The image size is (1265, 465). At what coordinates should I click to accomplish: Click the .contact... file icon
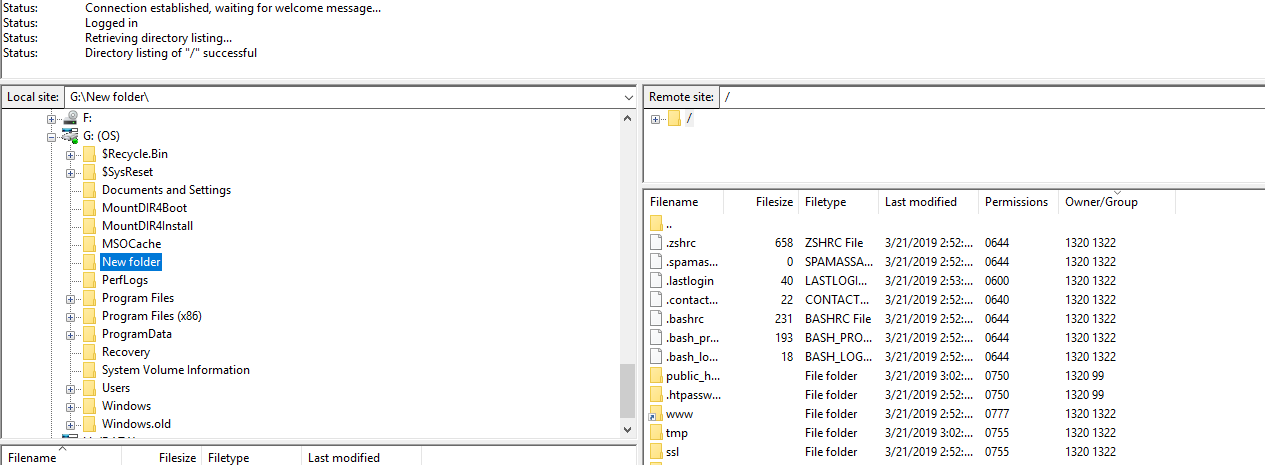point(656,299)
